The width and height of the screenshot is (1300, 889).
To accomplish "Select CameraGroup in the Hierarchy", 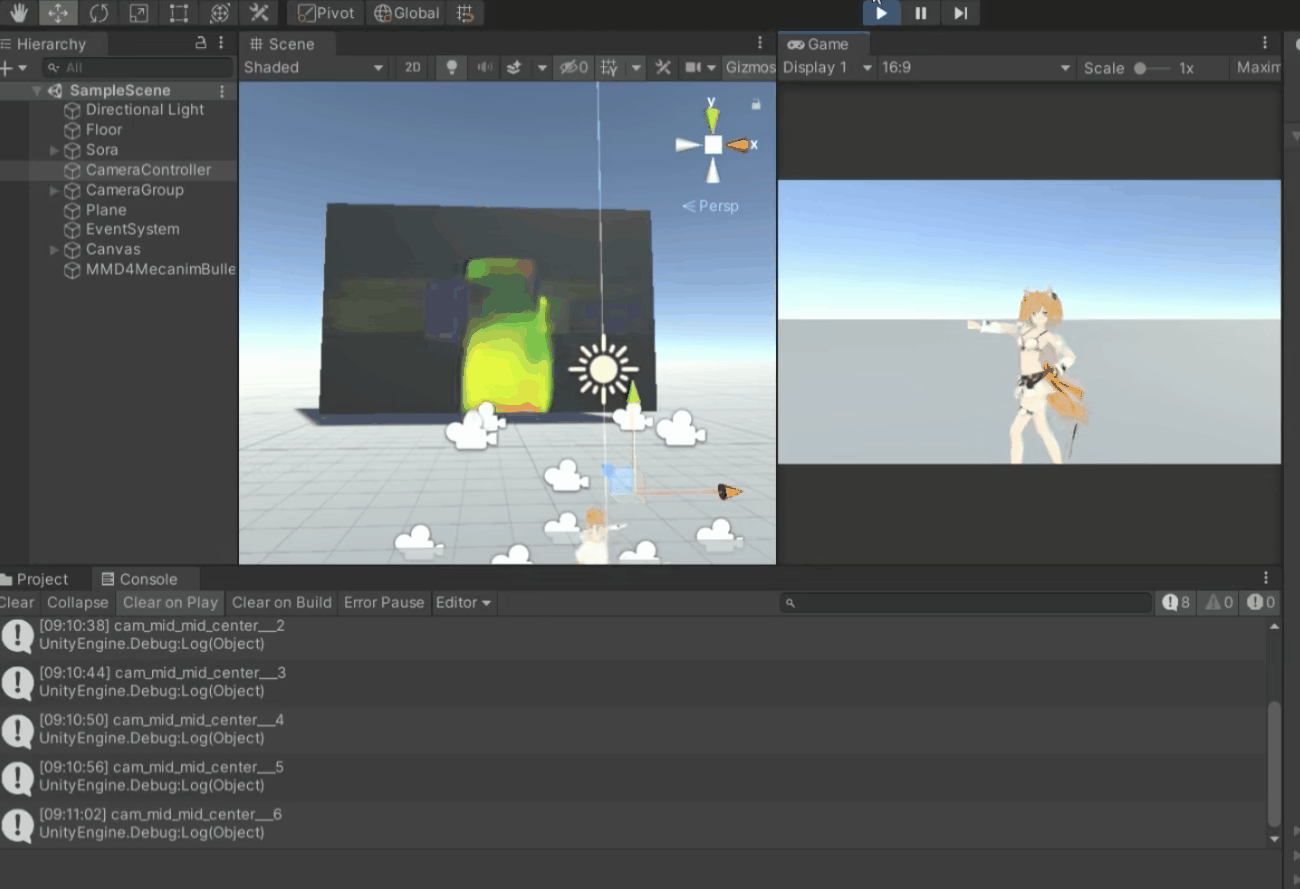I will (x=134, y=190).
